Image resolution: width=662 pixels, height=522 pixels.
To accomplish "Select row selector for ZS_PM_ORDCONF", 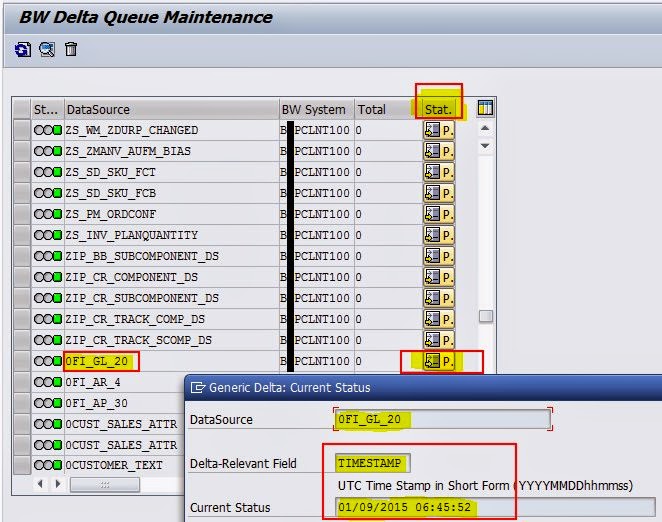I will pyautogui.click(x=22, y=214).
